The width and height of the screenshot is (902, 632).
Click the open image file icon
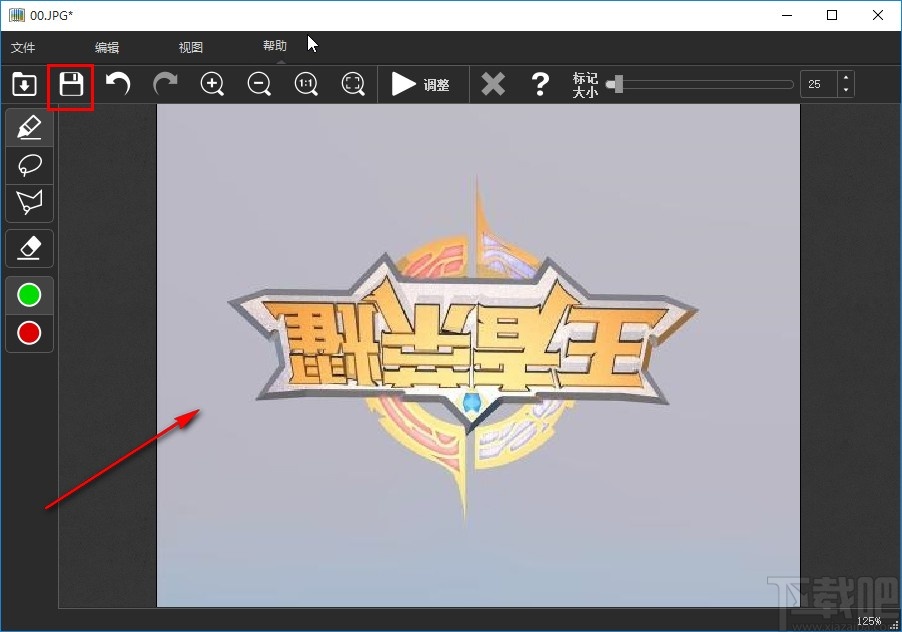point(24,85)
